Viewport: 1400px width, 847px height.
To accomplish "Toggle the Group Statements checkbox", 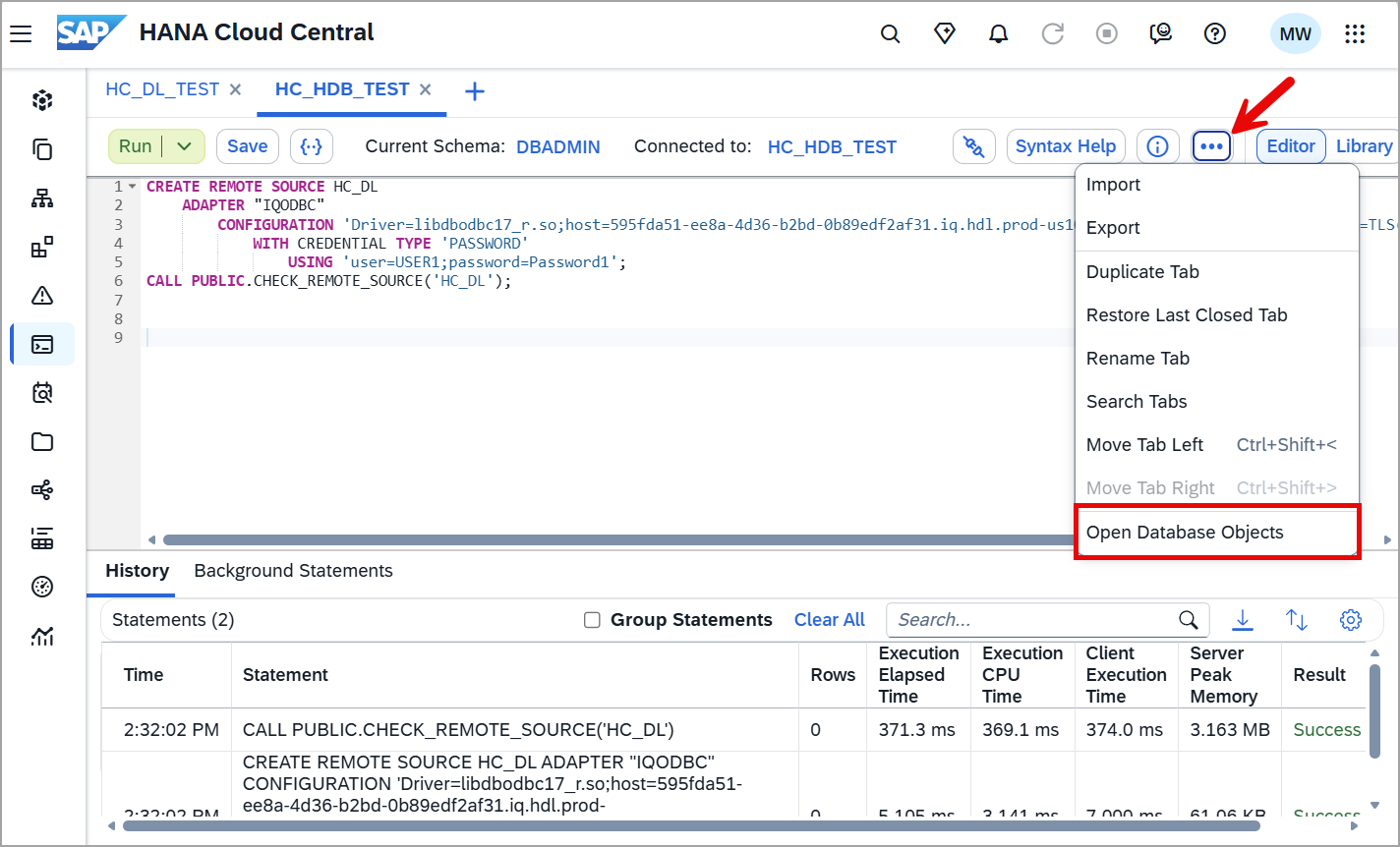I will [592, 620].
